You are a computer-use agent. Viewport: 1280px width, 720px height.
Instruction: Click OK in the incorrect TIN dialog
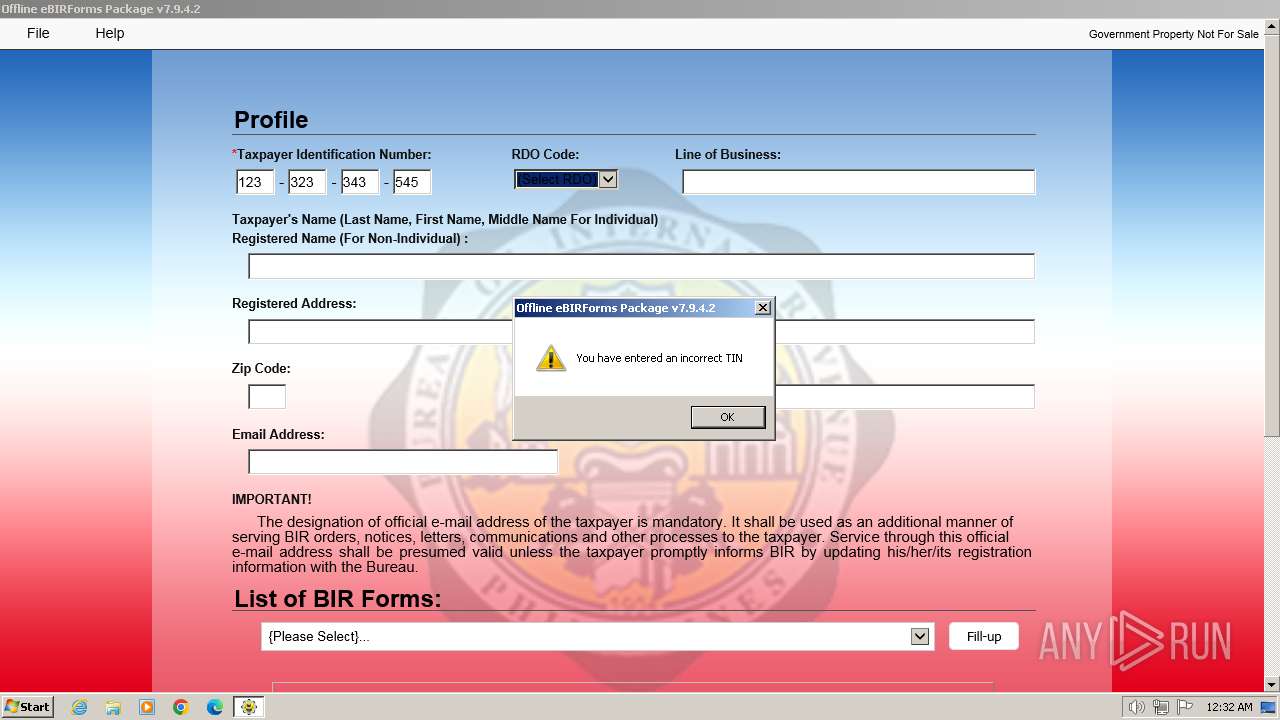click(727, 417)
